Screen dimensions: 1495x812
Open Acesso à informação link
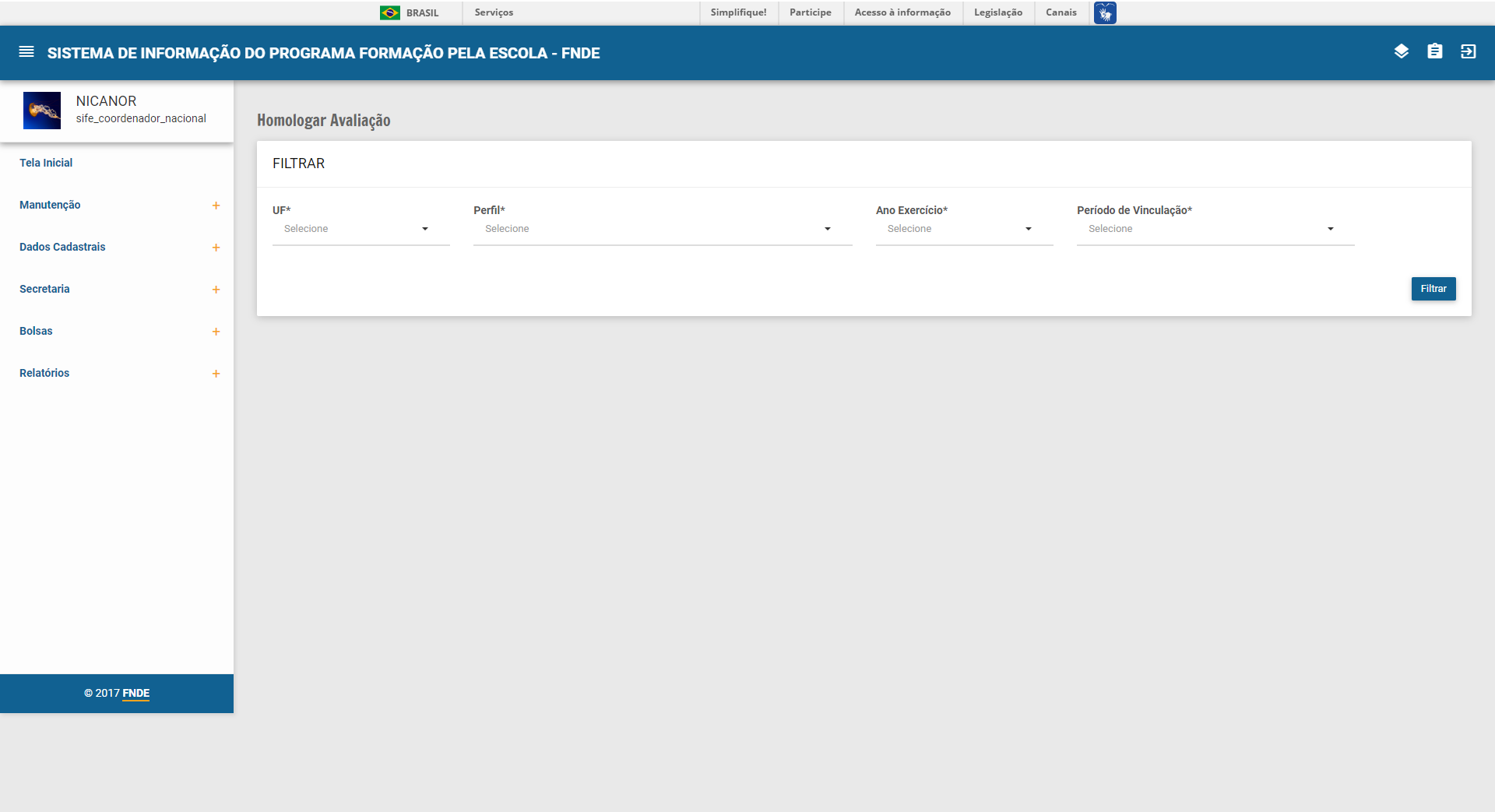point(902,12)
